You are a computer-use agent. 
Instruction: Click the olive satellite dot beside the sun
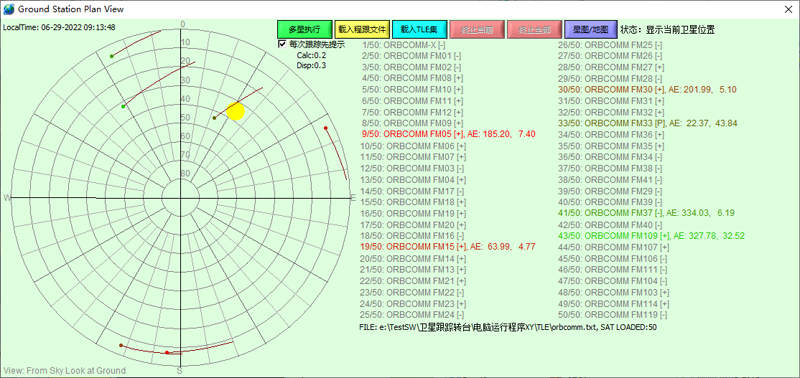point(214,118)
